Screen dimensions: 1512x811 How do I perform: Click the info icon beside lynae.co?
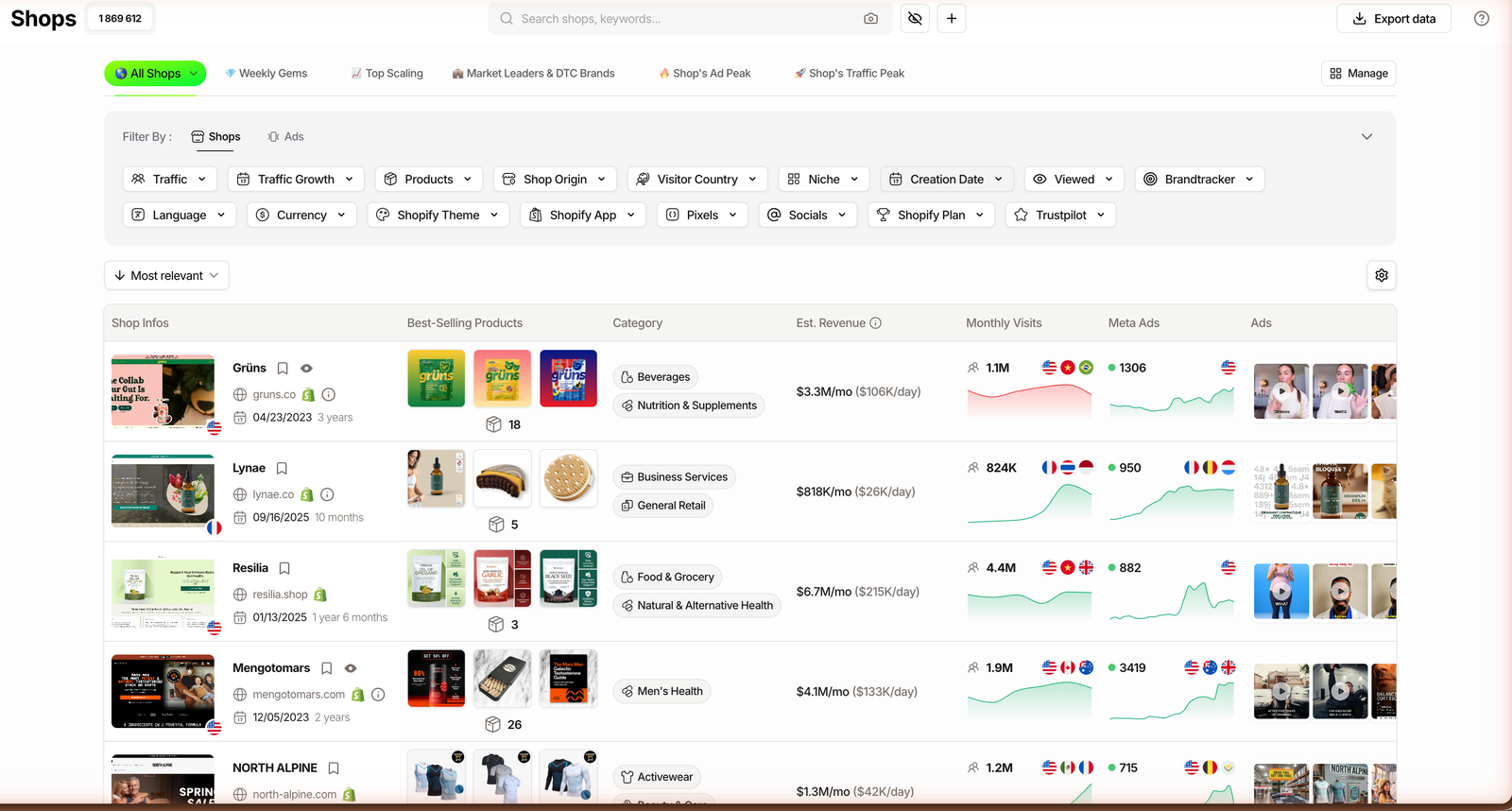(x=327, y=494)
